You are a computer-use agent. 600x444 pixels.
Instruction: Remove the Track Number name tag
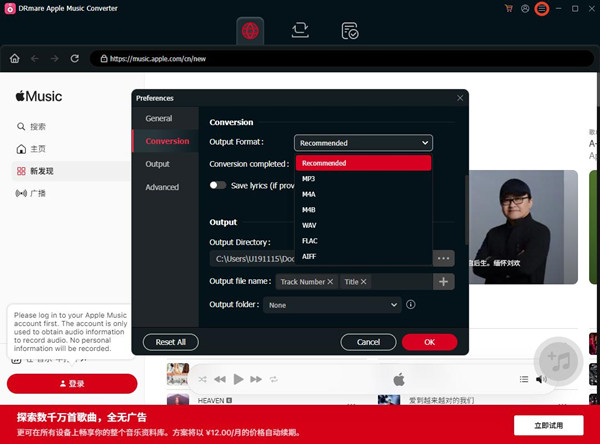330,282
